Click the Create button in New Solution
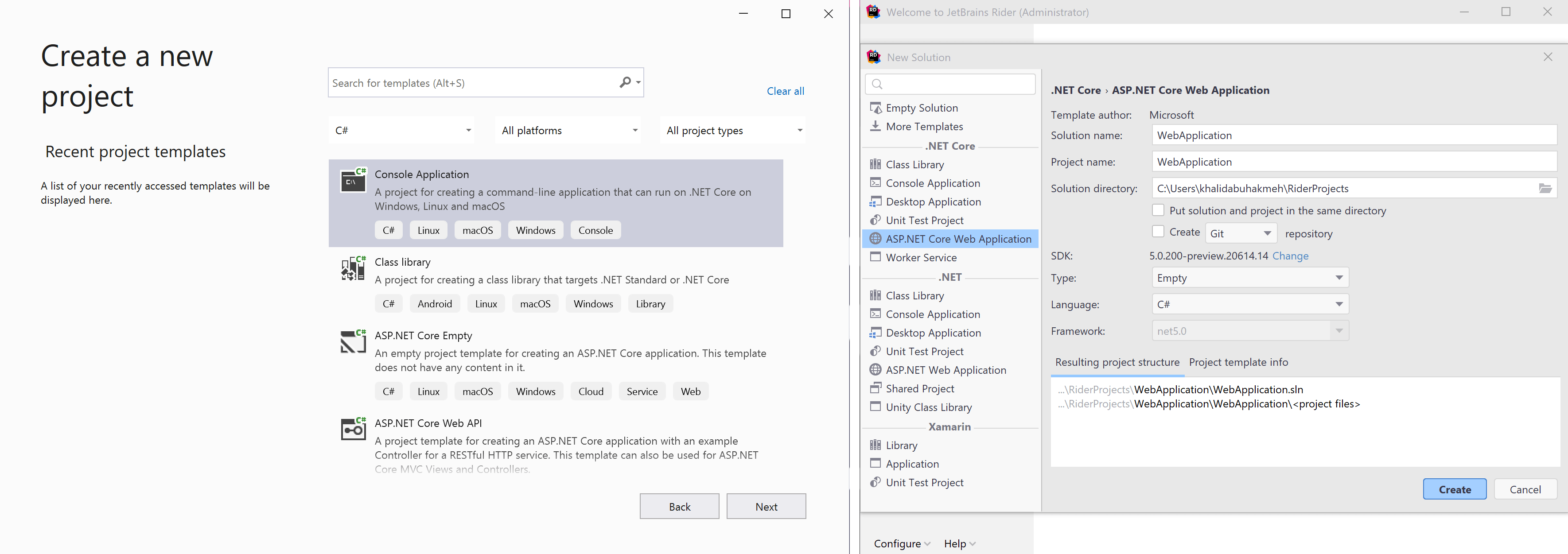The image size is (1568, 554). coord(1454,489)
